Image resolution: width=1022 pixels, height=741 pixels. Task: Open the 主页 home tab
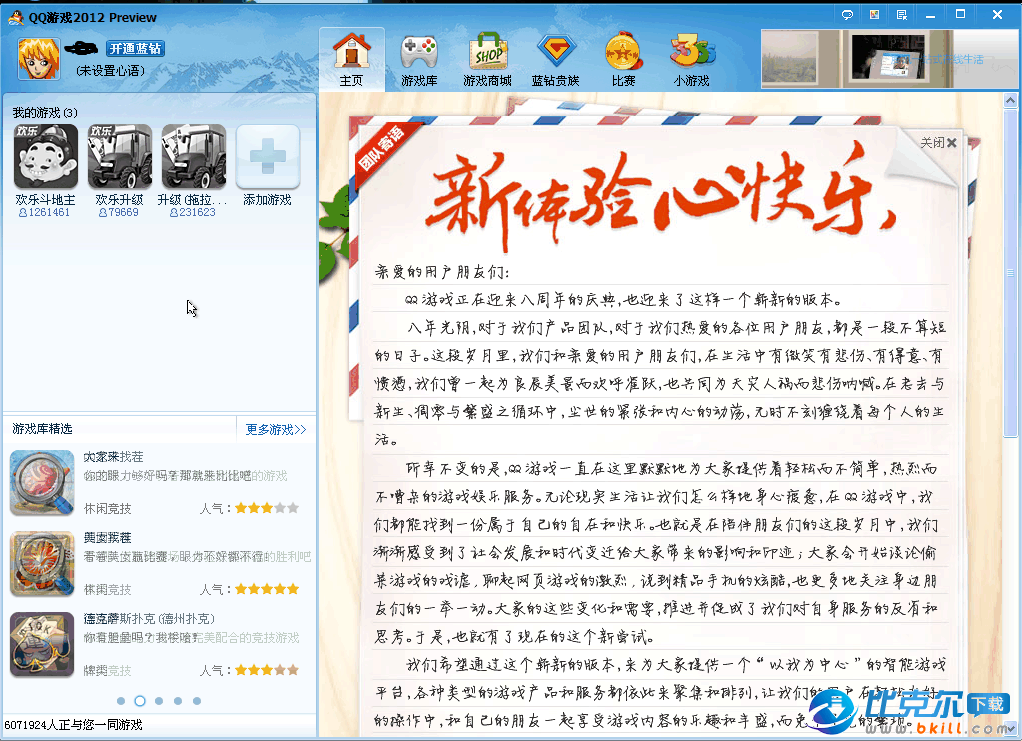tap(352, 60)
